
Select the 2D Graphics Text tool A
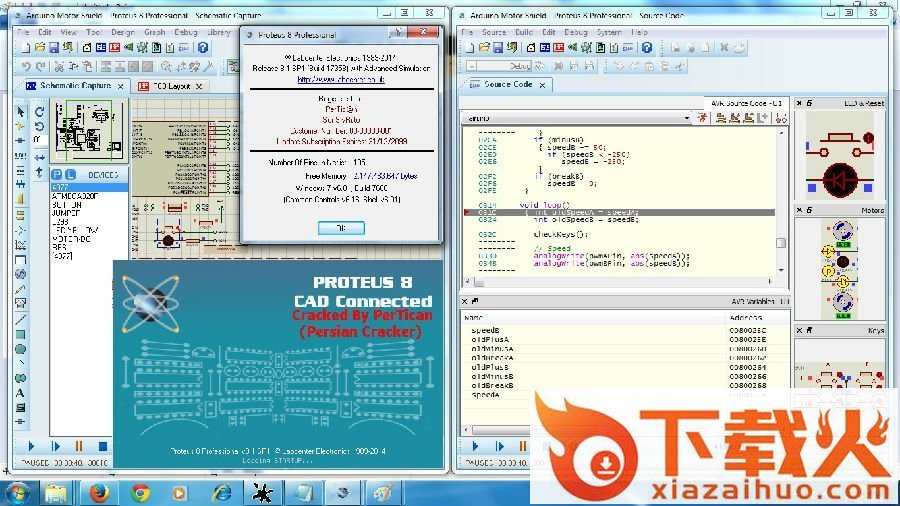[x=20, y=393]
